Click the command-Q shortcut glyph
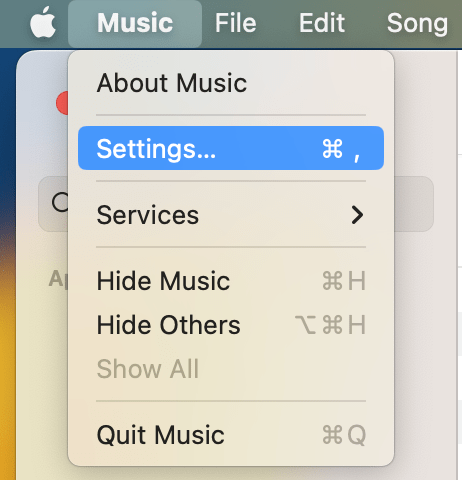Image resolution: width=462 pixels, height=480 pixels. point(344,435)
